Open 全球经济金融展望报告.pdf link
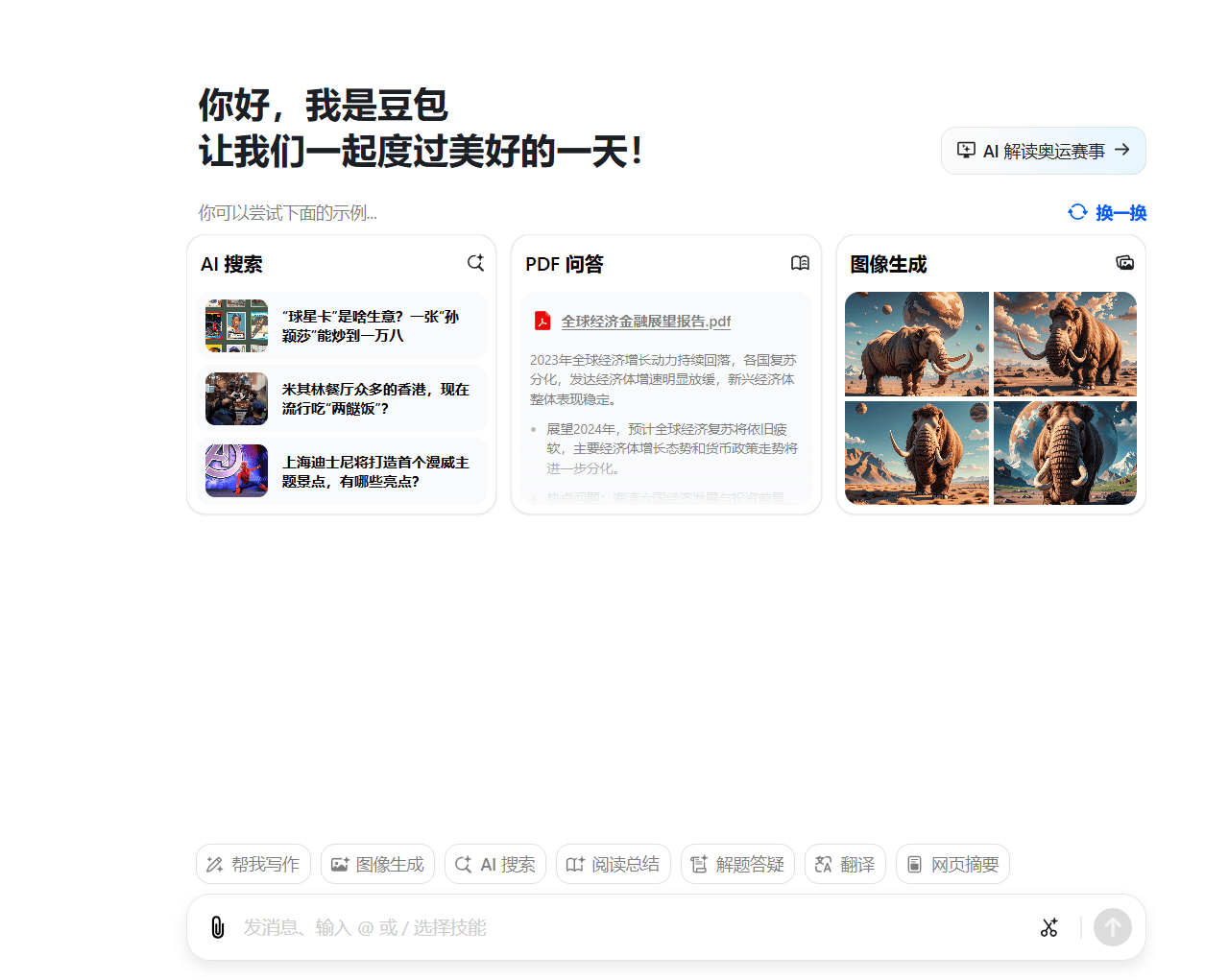Image resolution: width=1229 pixels, height=980 pixels. tap(646, 322)
